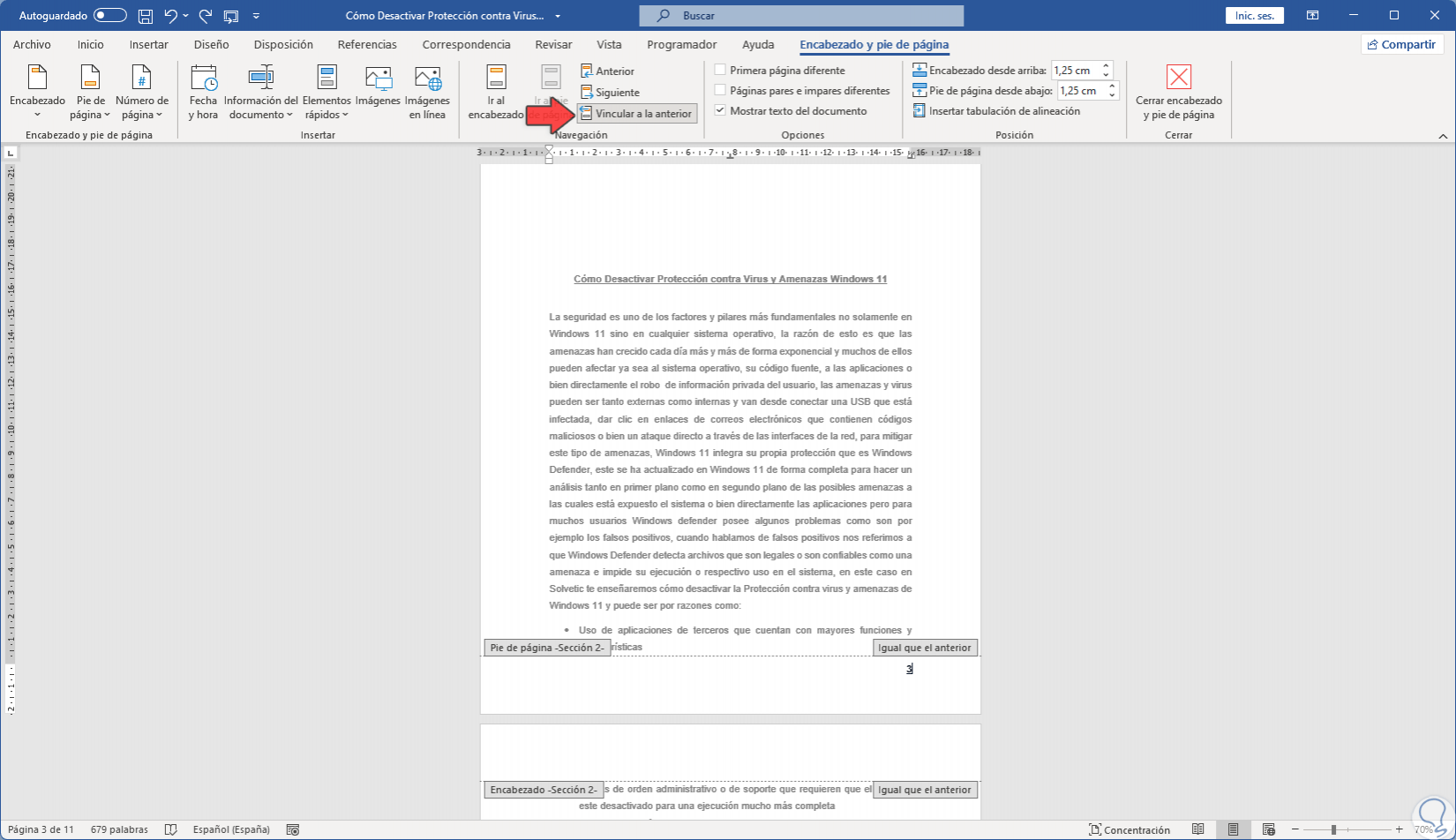Open the undo history dropdown arrow
Screen dimensions: 1456x840
click(x=185, y=16)
